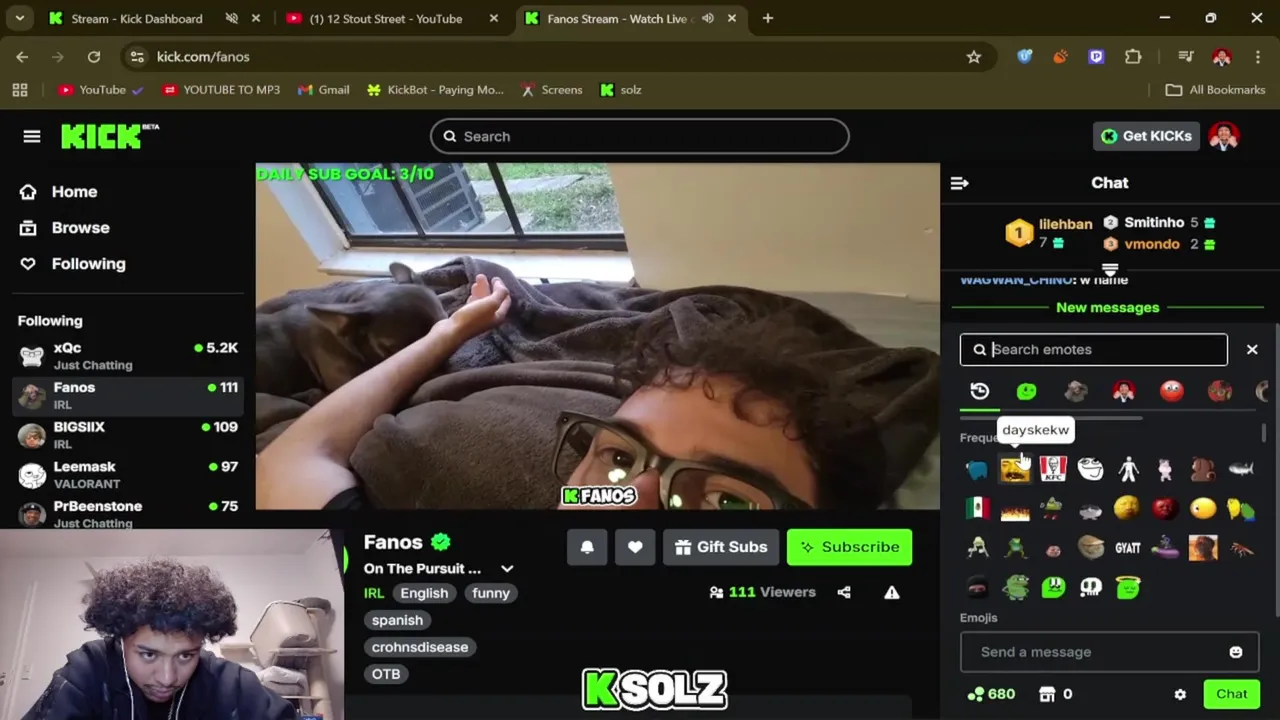Bookmark this page with star icon
Screen dimensions: 1280x720
pyautogui.click(x=974, y=57)
